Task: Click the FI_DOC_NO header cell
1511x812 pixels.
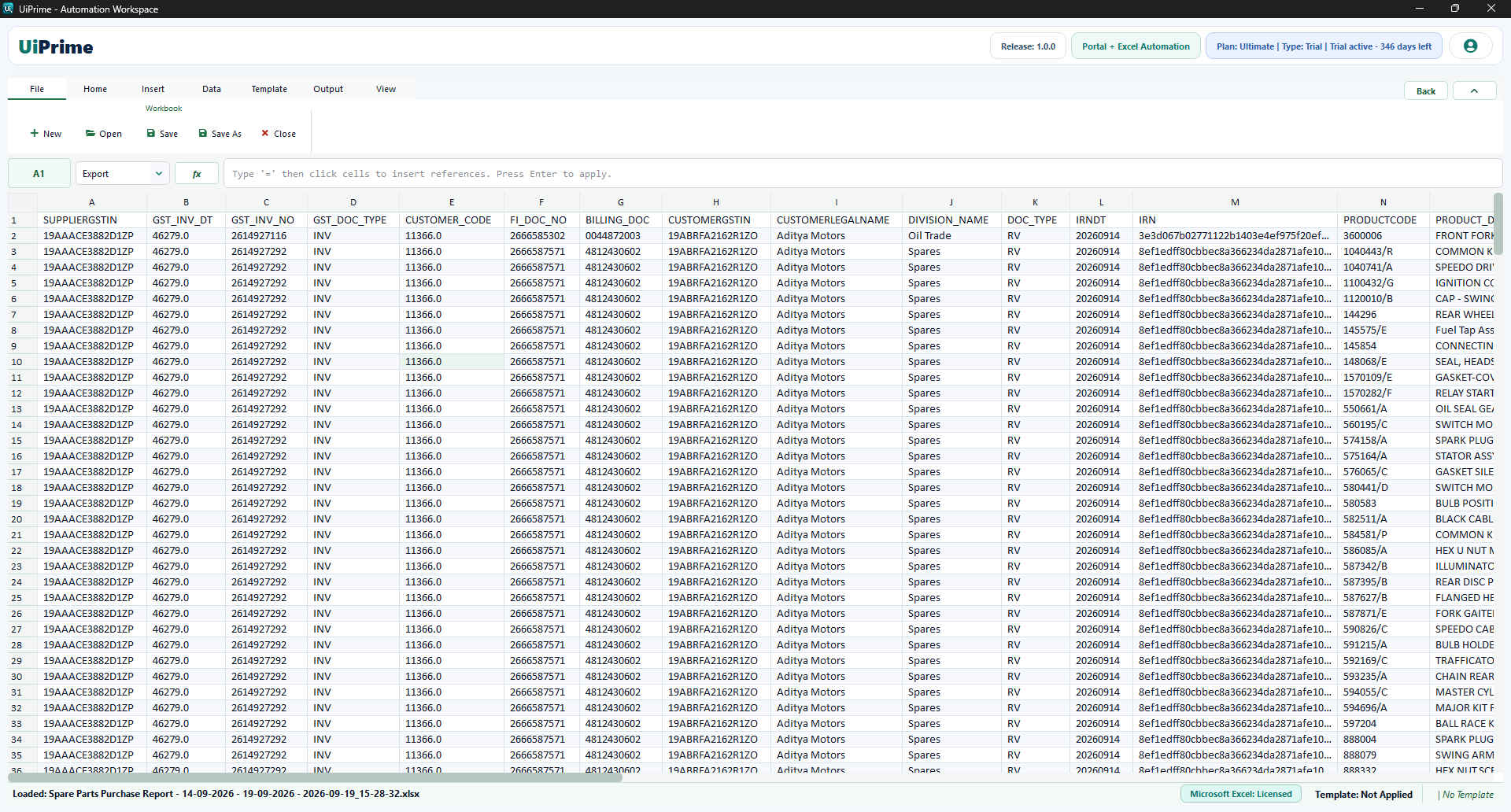Action: [541, 220]
